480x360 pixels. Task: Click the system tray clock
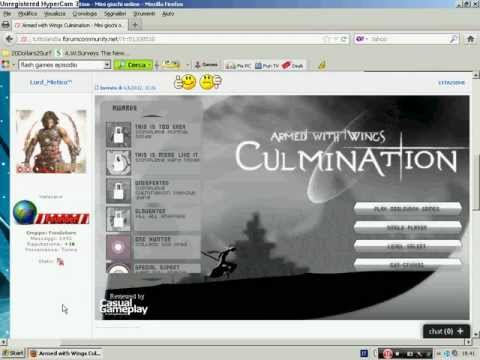click(x=468, y=353)
